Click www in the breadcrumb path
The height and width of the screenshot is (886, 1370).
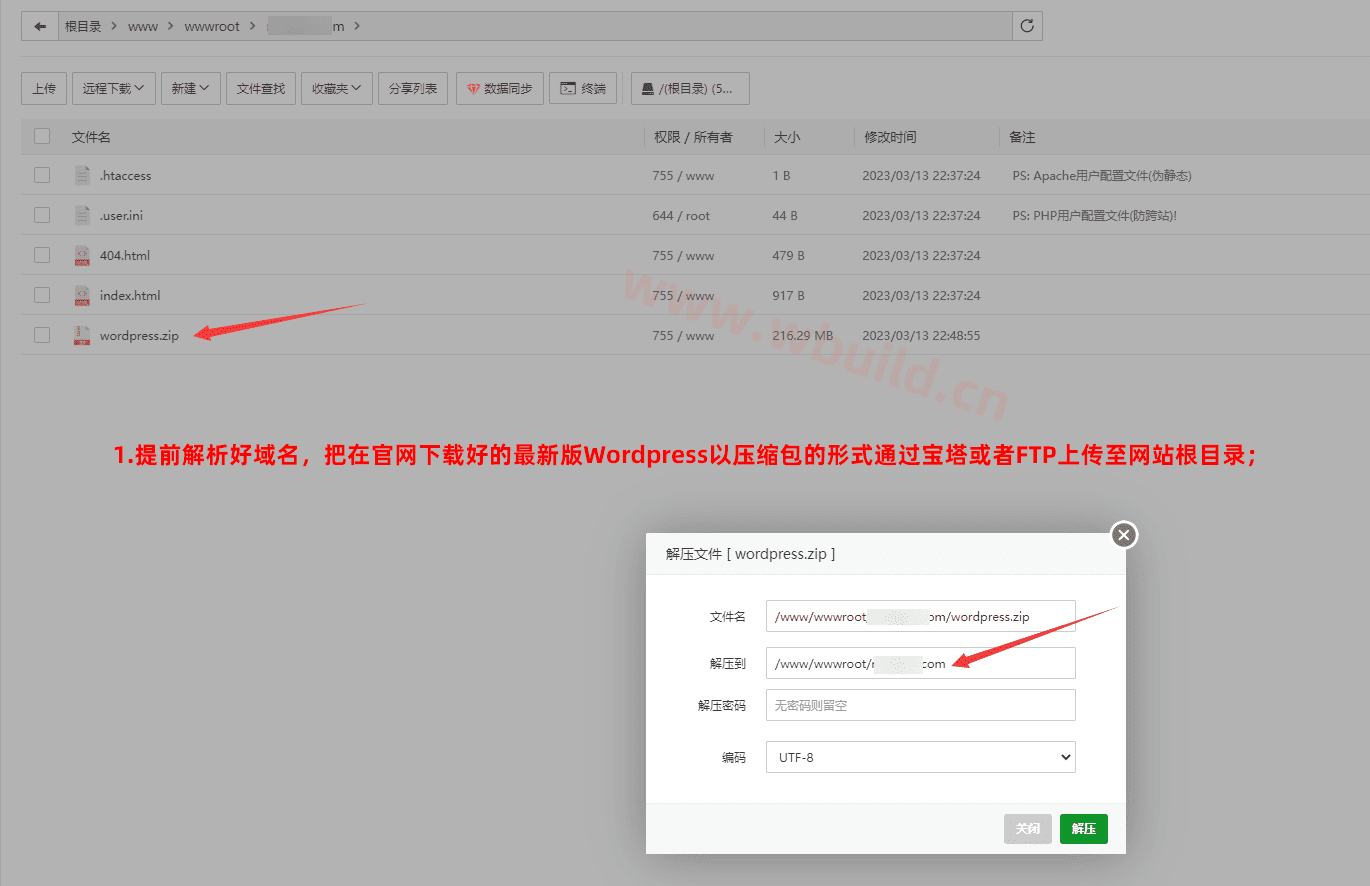click(x=143, y=27)
